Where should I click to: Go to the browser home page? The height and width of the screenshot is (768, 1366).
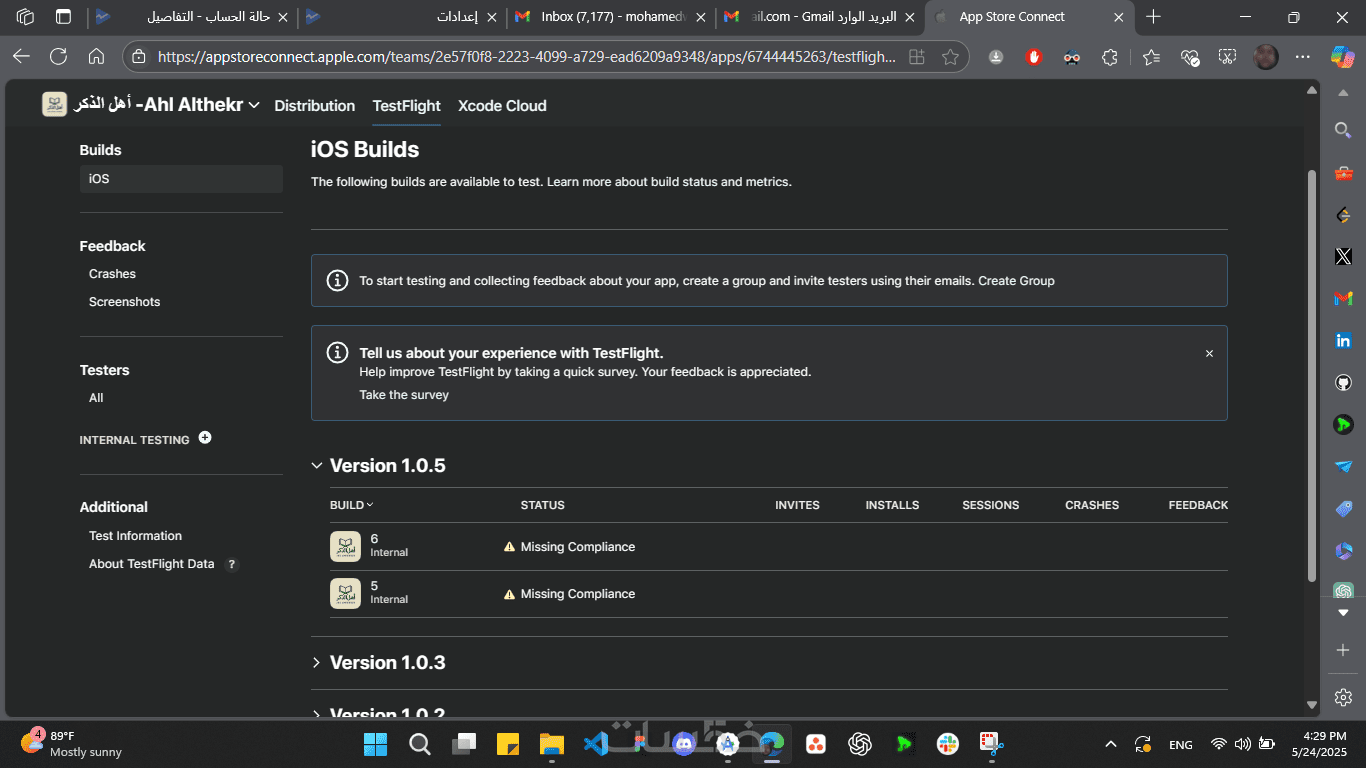pos(96,57)
